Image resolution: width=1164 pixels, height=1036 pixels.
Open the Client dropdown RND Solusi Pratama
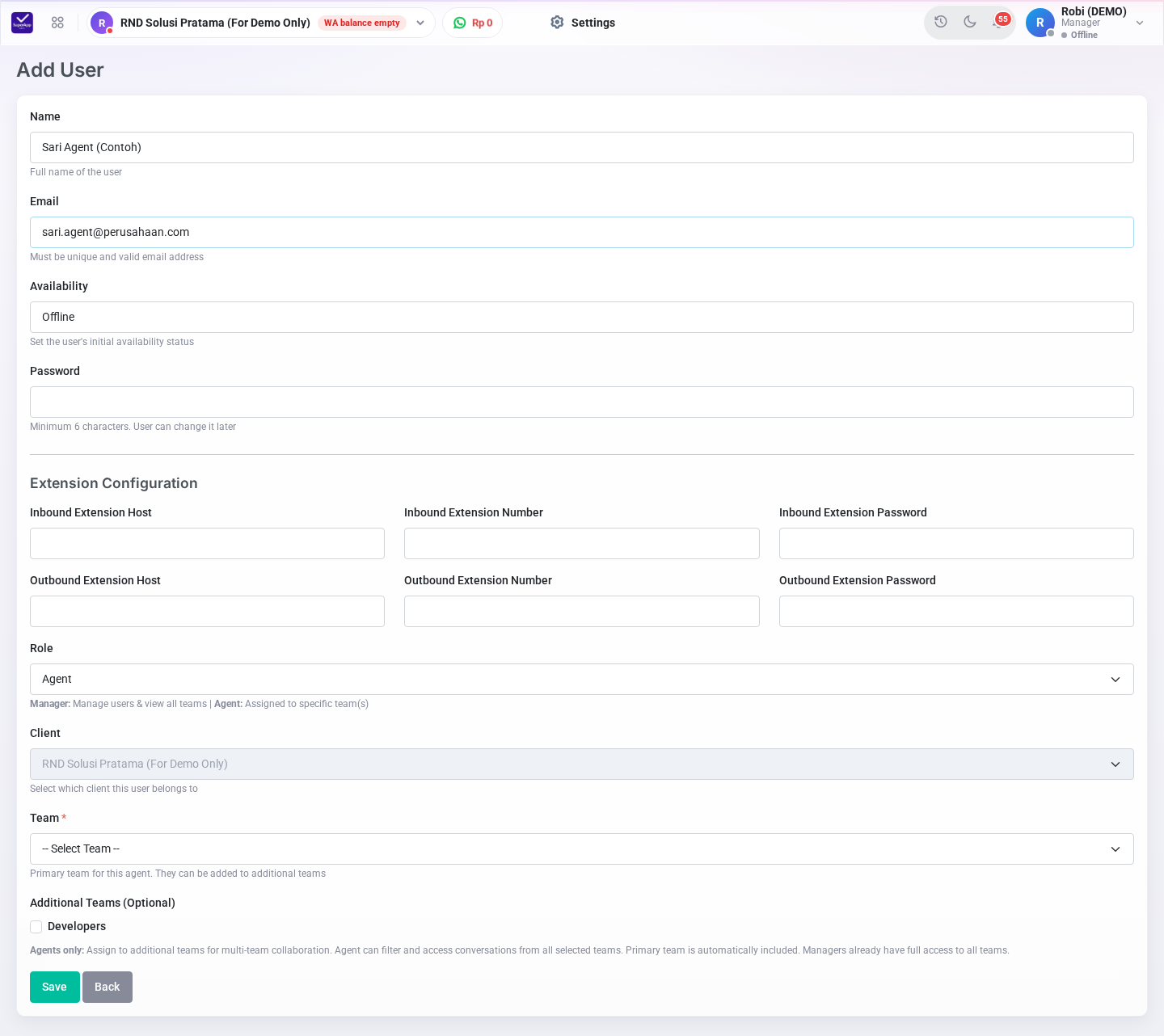582,764
